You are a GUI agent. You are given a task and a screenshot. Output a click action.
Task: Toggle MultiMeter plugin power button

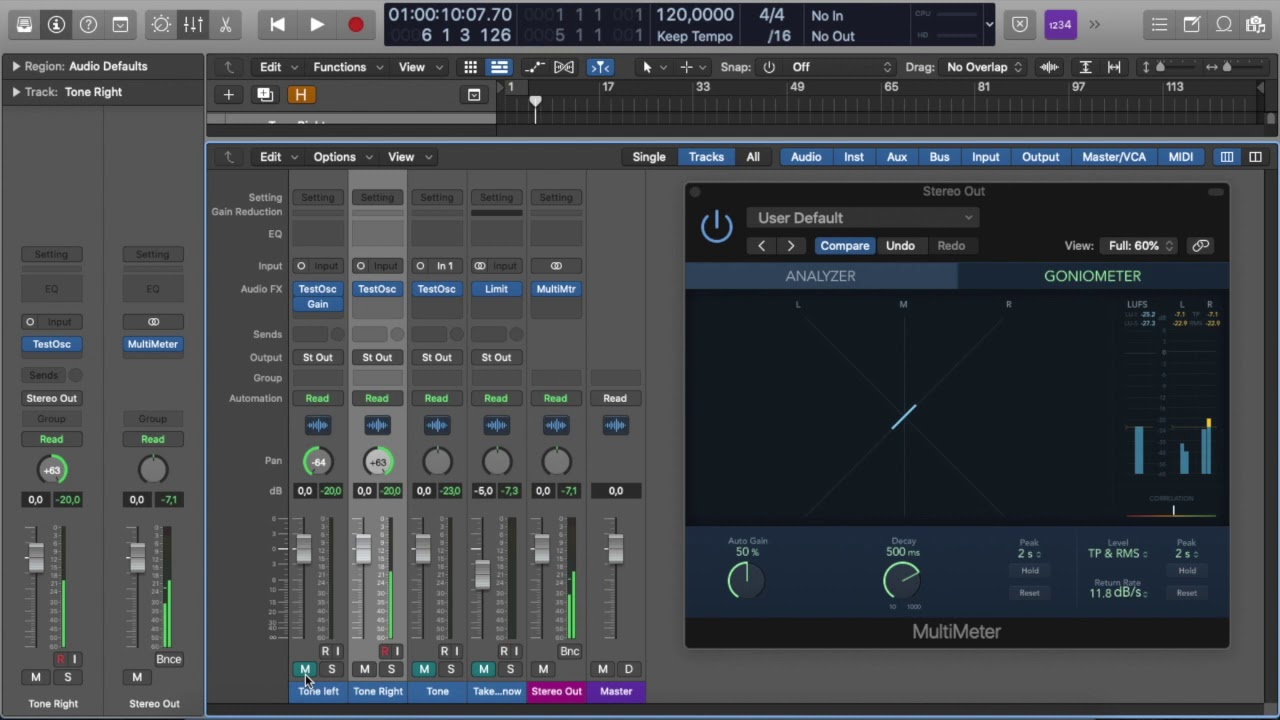point(716,227)
